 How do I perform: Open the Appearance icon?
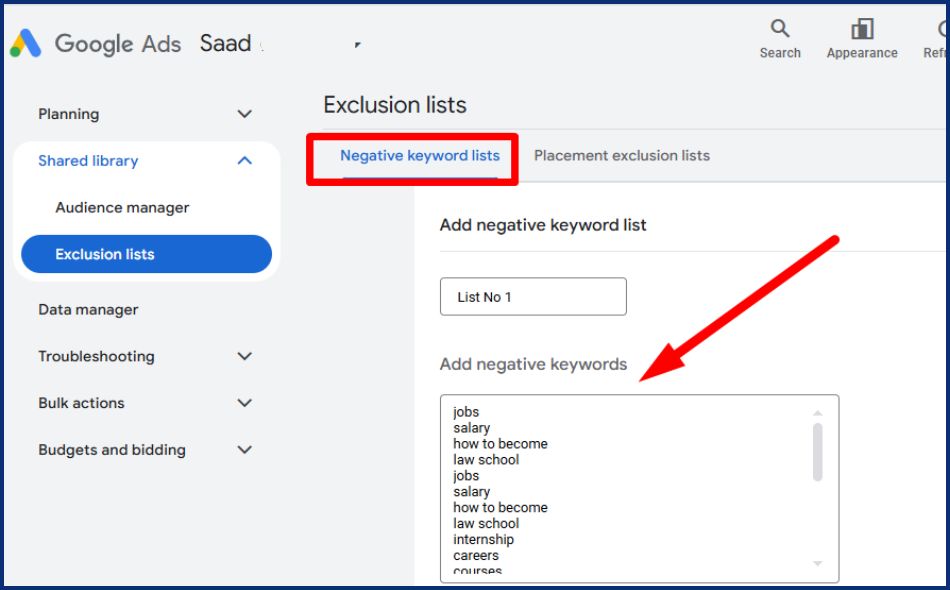(862, 28)
